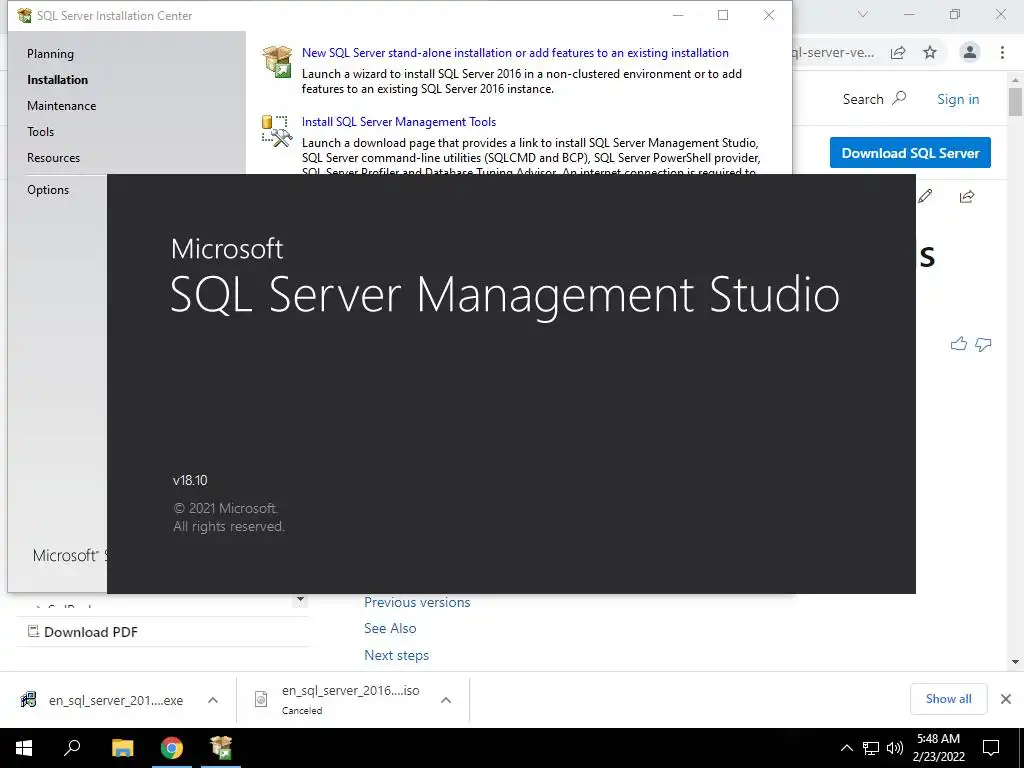Image resolution: width=1024 pixels, height=768 pixels.
Task: Open taskbar search
Action: 72,748
